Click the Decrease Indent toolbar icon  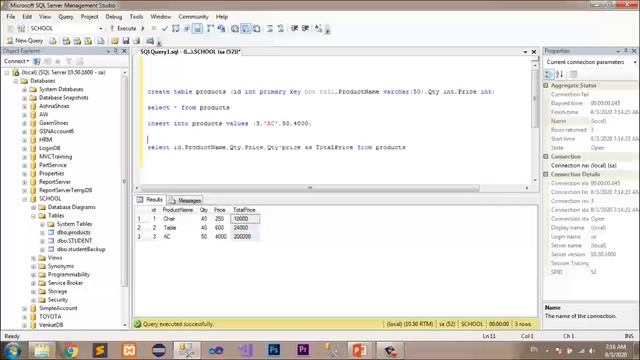click(x=294, y=29)
